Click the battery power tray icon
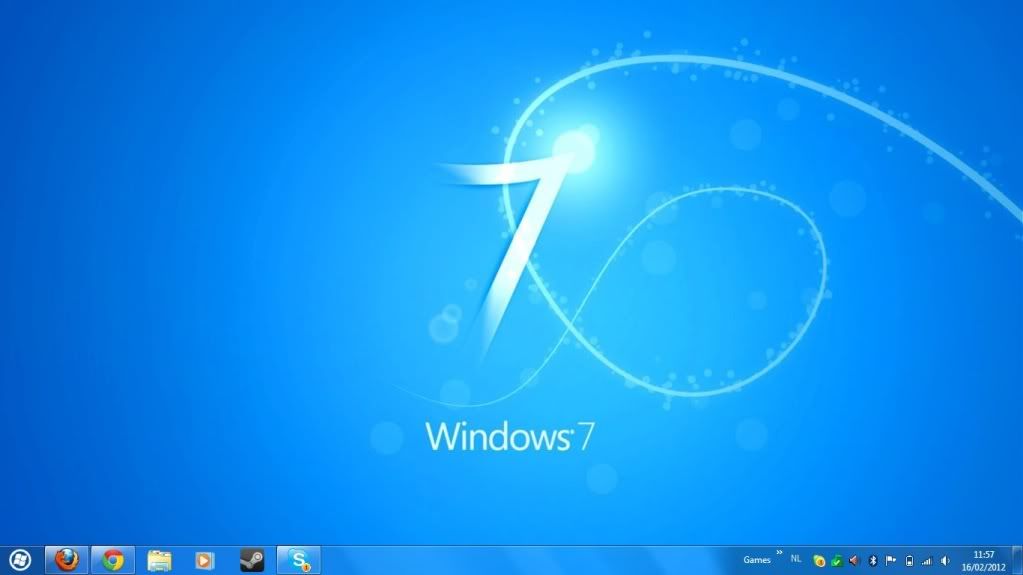Screen dimensions: 1023x575 point(909,561)
